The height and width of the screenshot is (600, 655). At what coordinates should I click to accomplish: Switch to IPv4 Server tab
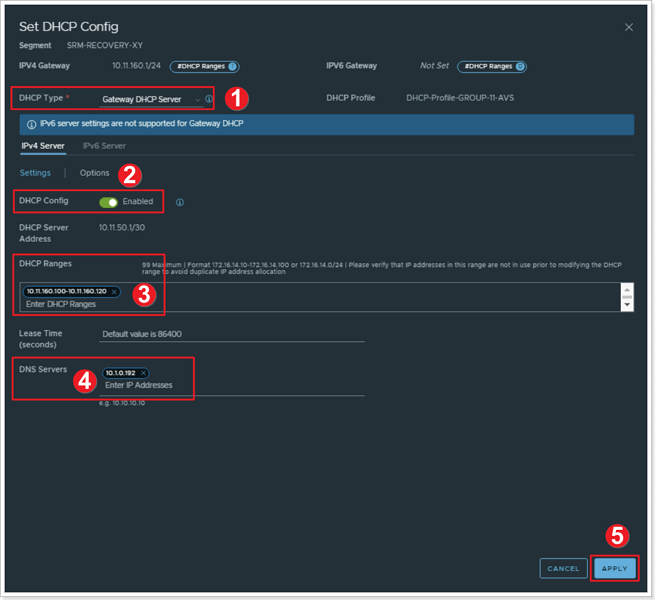click(43, 146)
